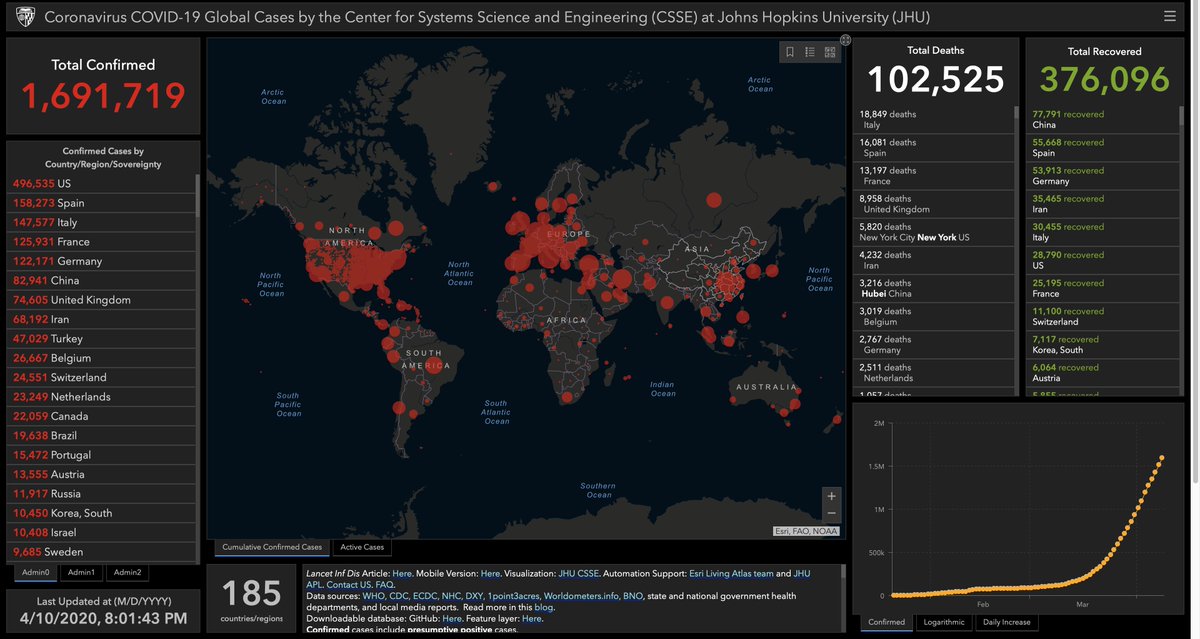Select Austria row with 13,555 cases

pyautogui.click(x=102, y=474)
